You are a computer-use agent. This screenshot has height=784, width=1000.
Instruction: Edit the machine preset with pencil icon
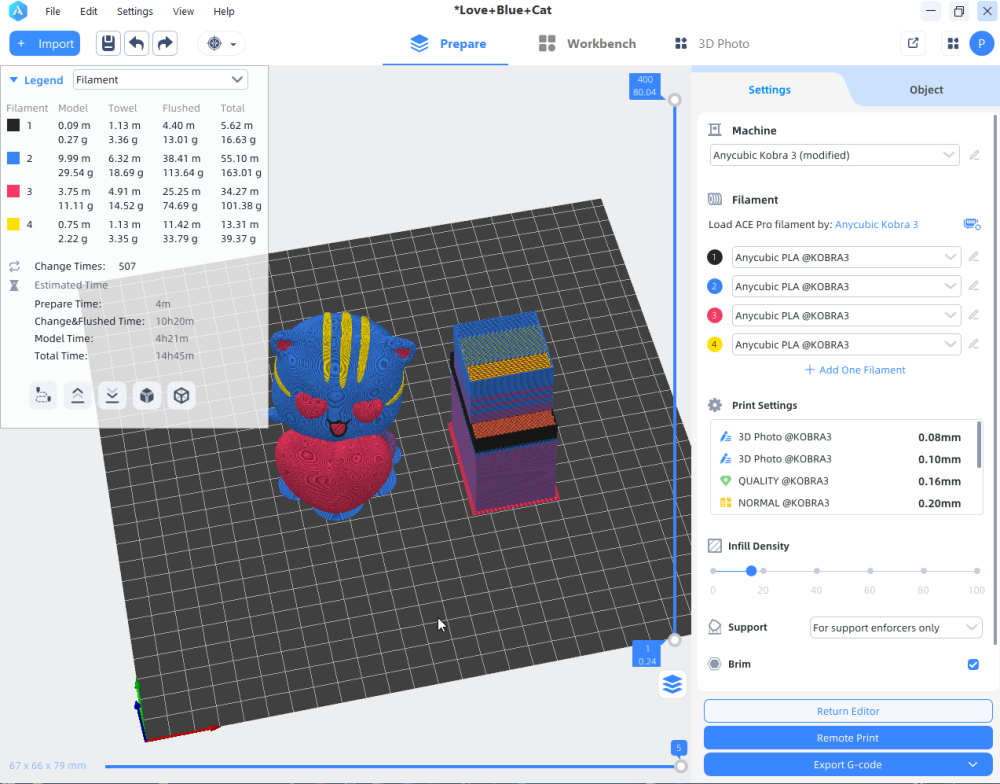point(974,155)
